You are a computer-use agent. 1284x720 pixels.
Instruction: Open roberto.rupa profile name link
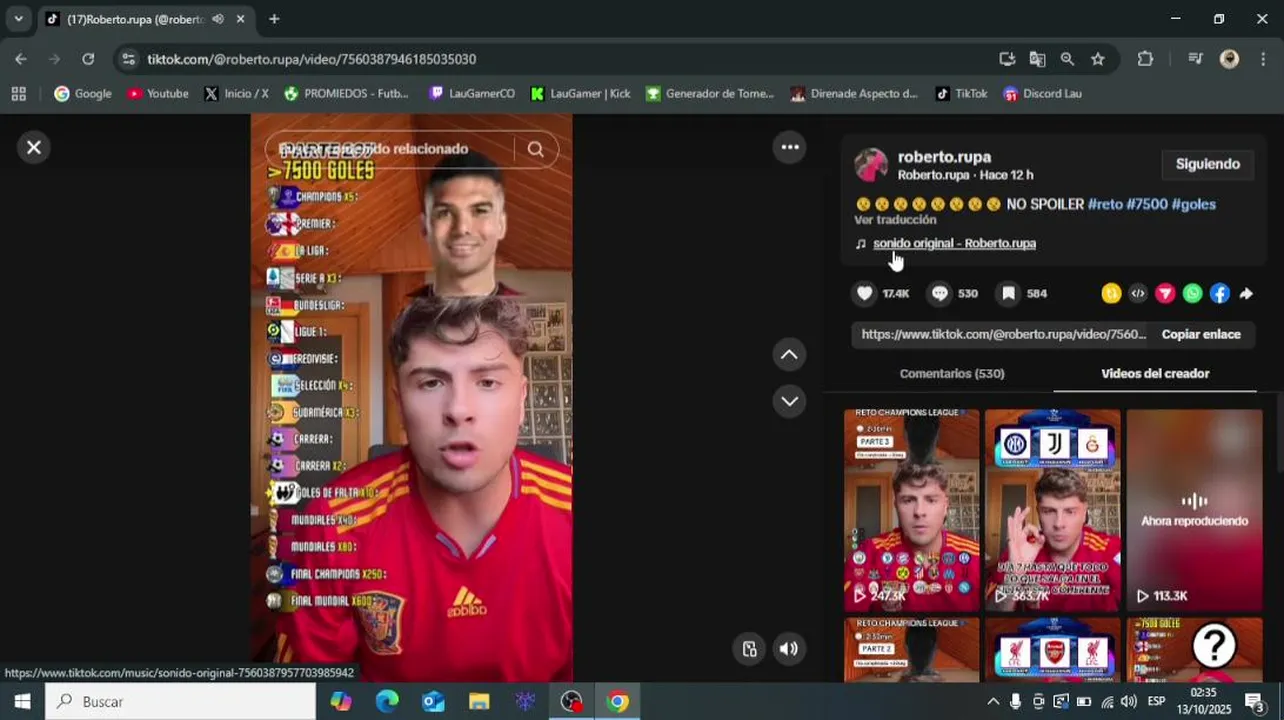click(944, 157)
